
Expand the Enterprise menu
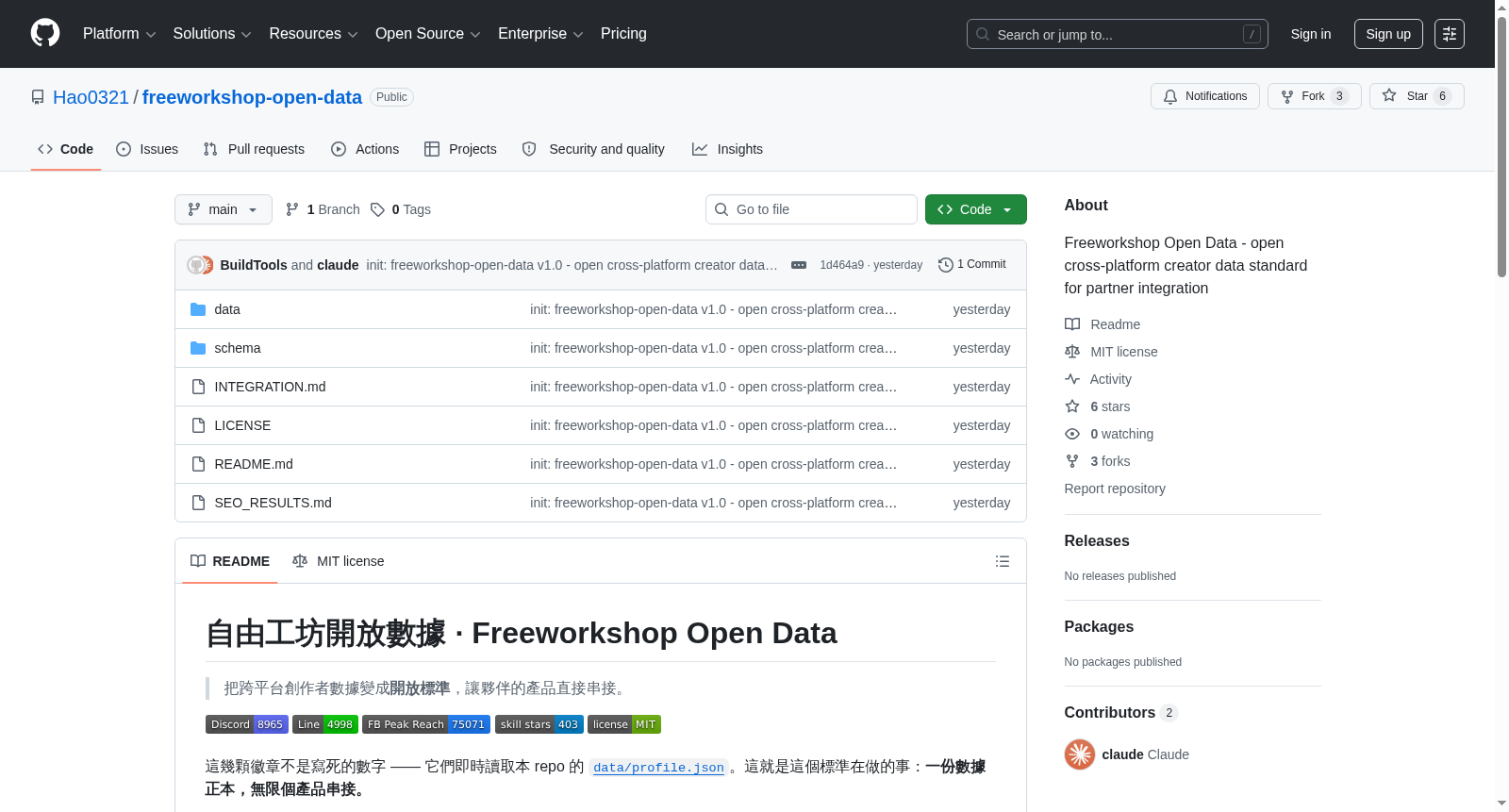click(540, 34)
